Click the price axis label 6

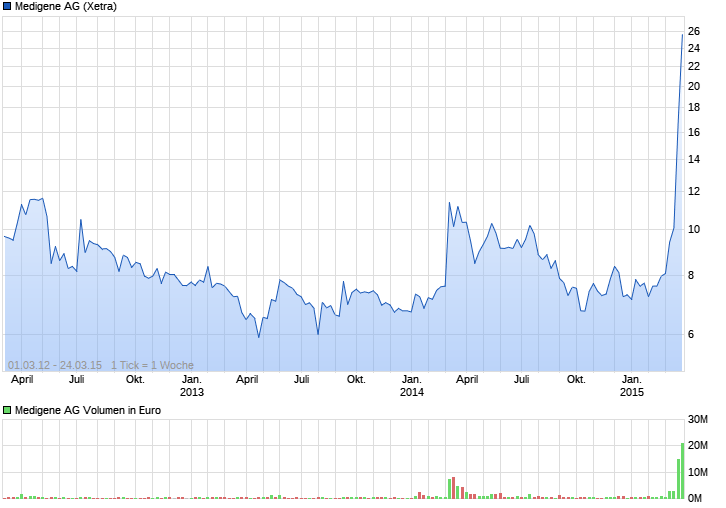[x=691, y=334]
